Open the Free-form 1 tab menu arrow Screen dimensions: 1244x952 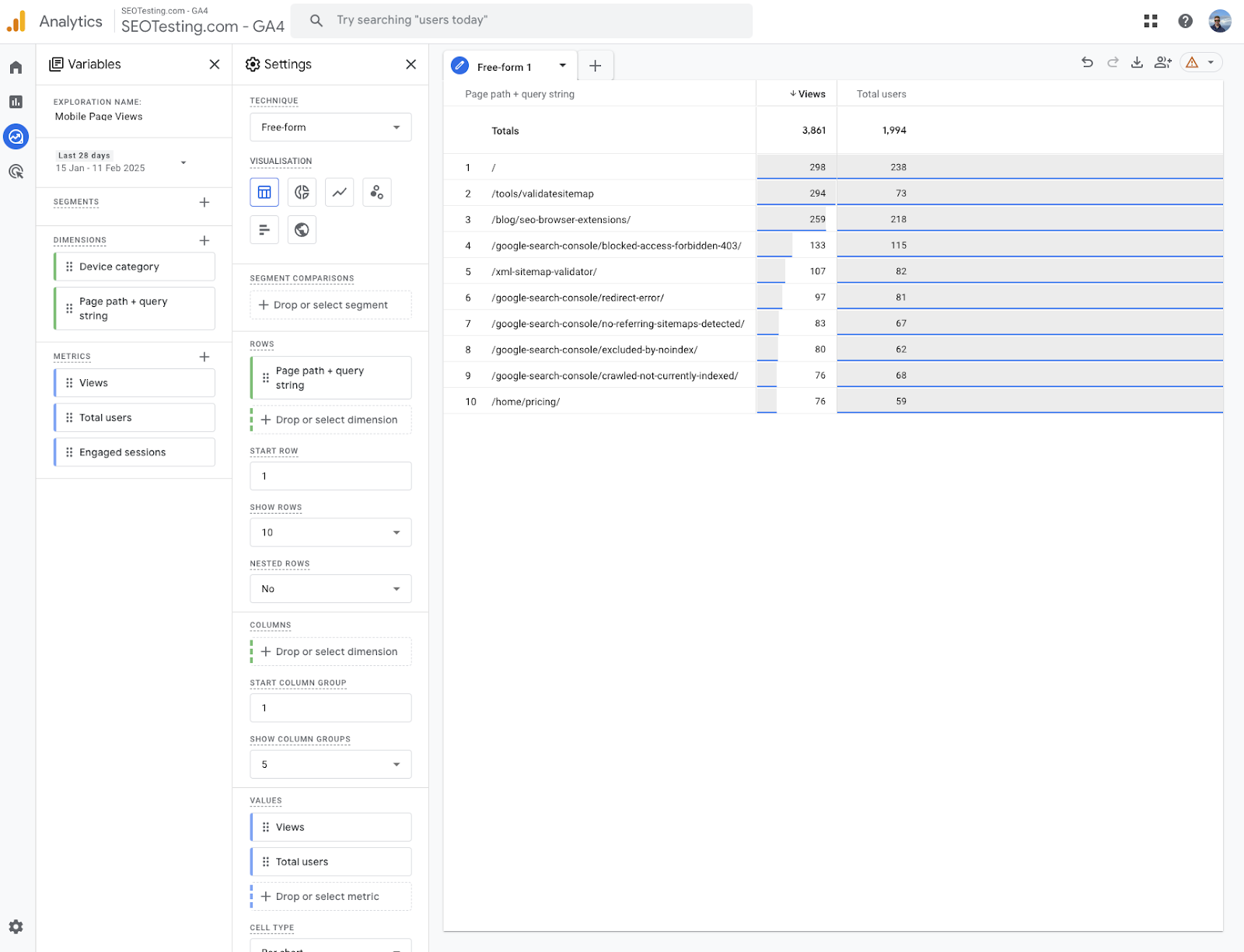562,66
